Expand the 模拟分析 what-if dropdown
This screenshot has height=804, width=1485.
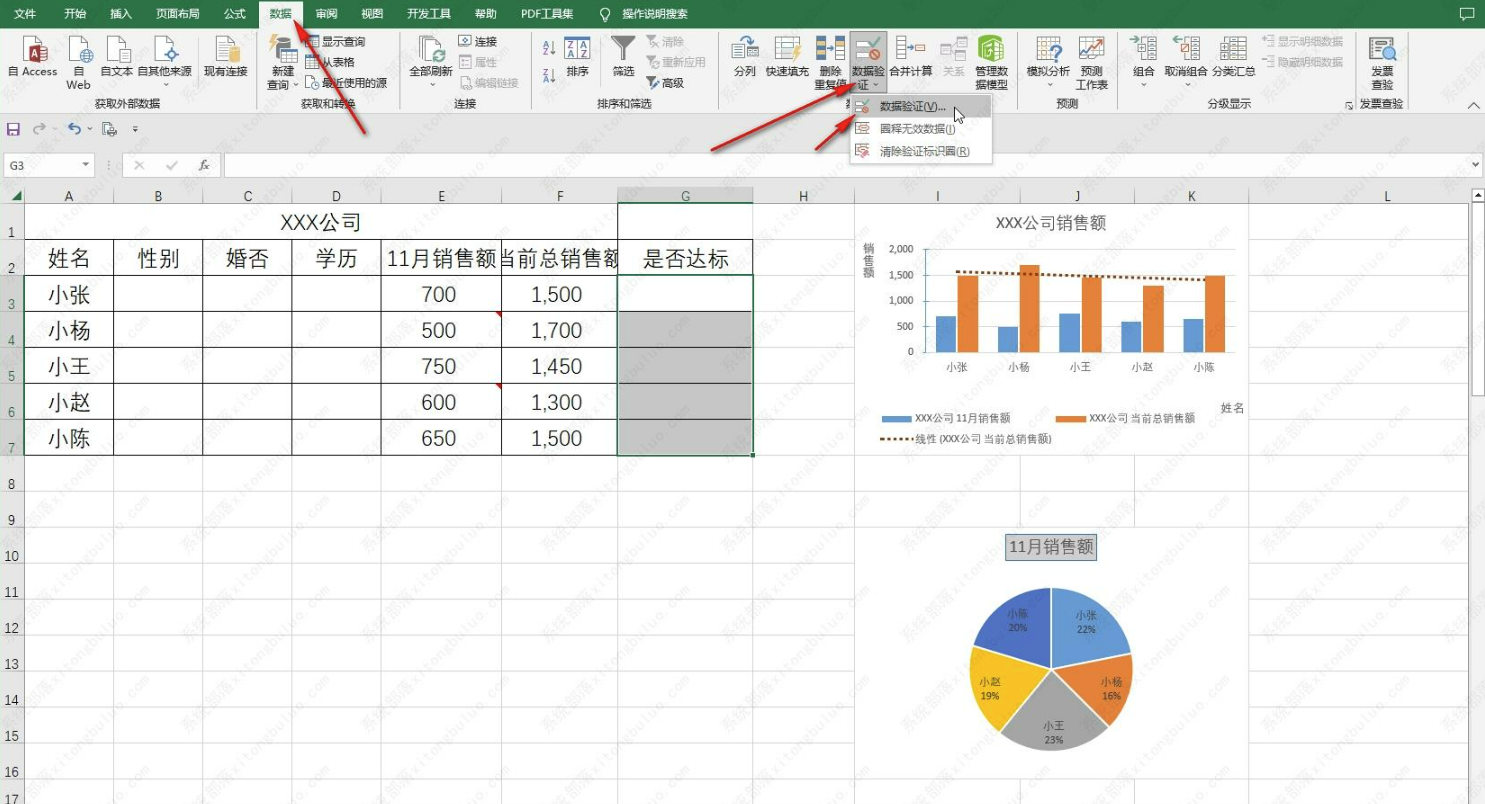tap(1048, 85)
